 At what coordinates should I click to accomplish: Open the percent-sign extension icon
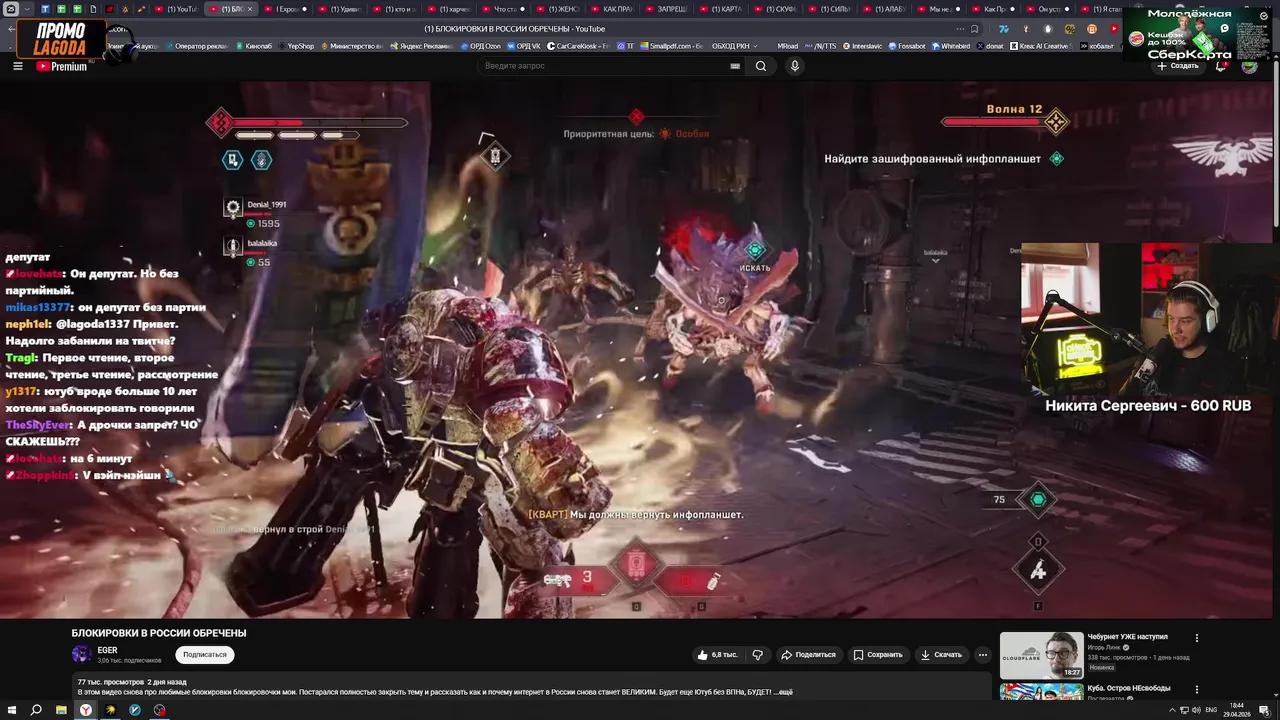coord(1071,29)
